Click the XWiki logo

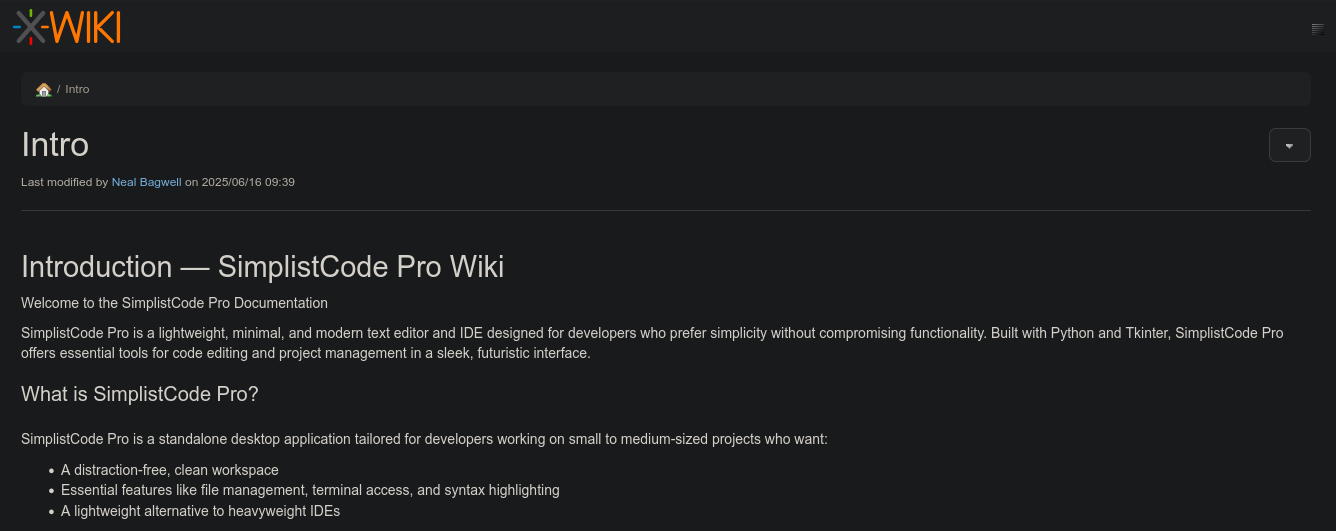pos(67,26)
